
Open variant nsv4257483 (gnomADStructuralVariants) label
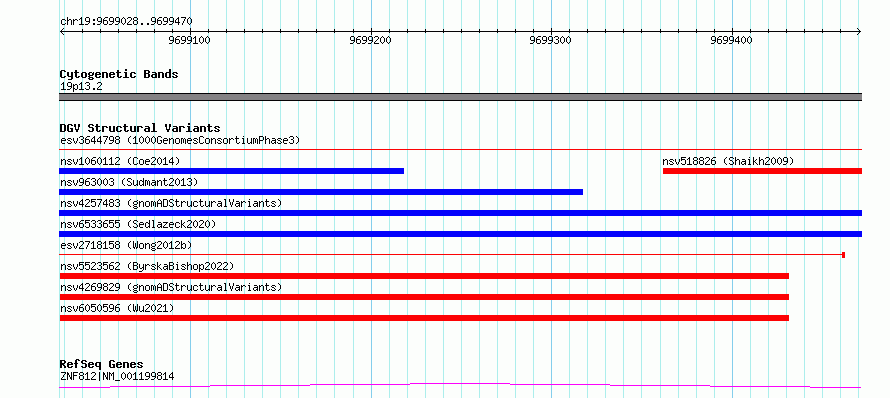click(x=171, y=203)
